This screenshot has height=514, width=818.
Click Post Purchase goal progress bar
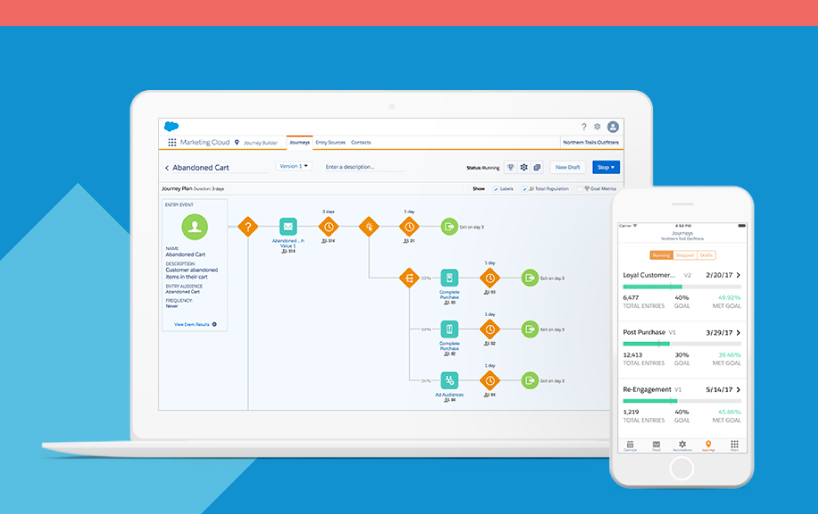point(682,343)
